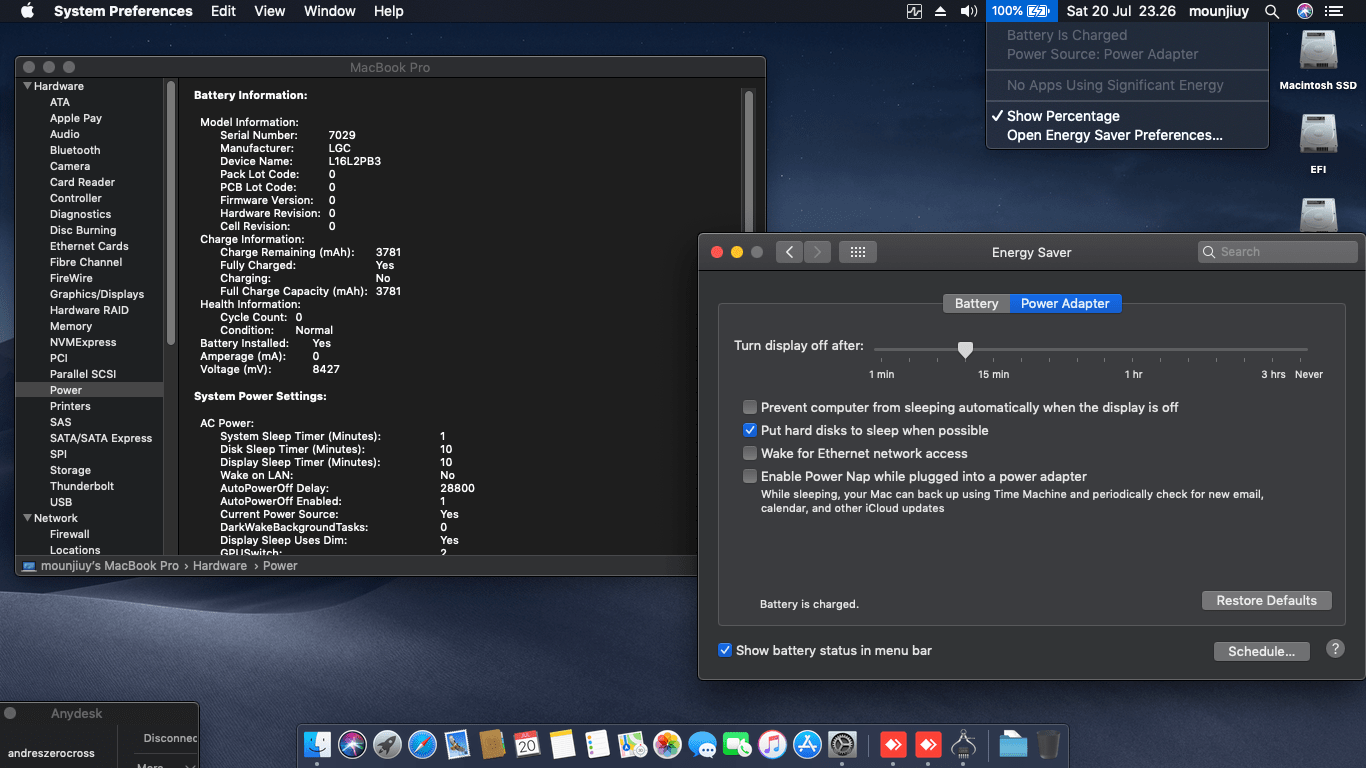Open Spotlight search magnifier in menu bar
The height and width of the screenshot is (768, 1366).
click(x=1272, y=11)
